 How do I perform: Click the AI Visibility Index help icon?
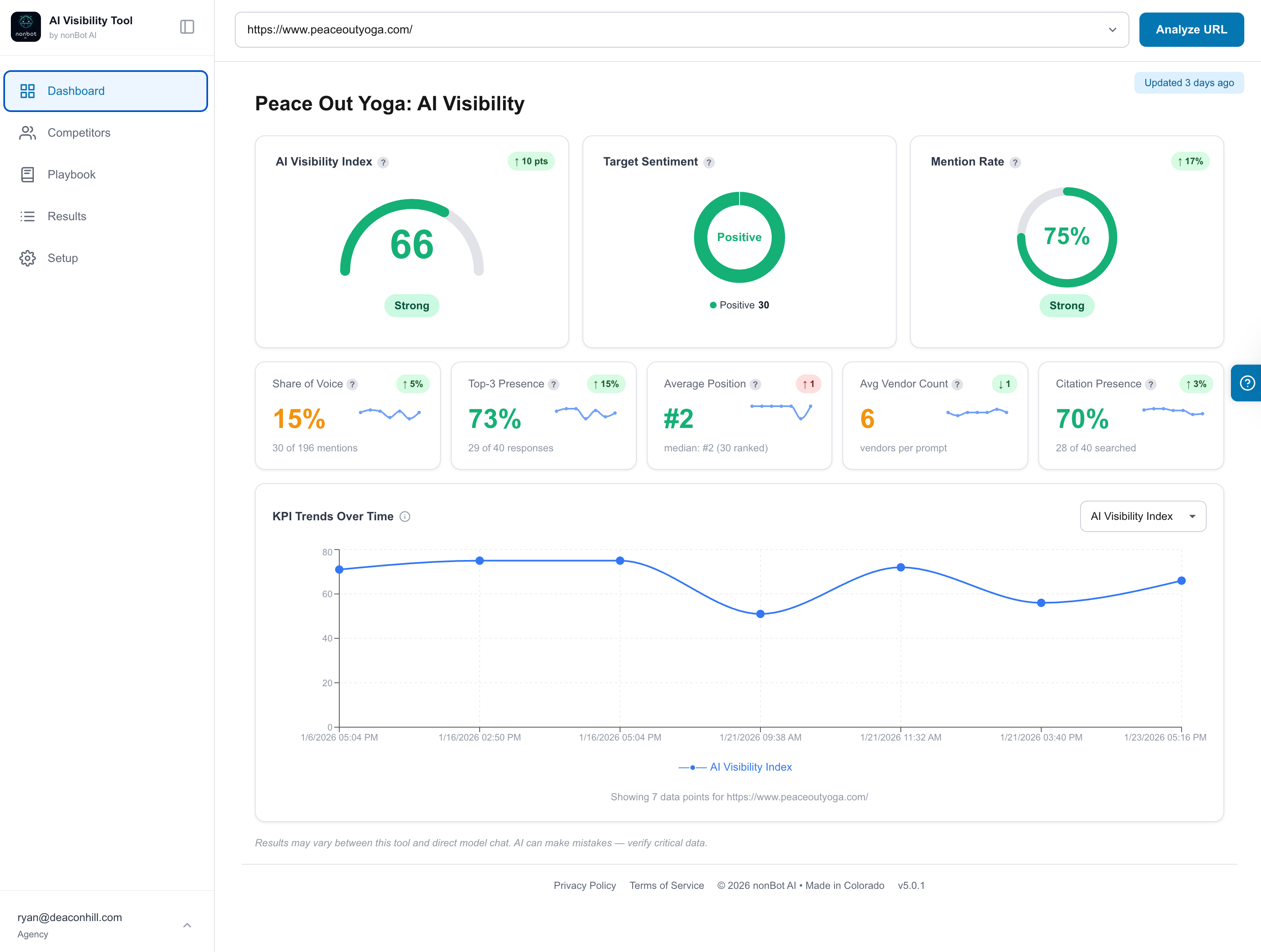tap(383, 163)
